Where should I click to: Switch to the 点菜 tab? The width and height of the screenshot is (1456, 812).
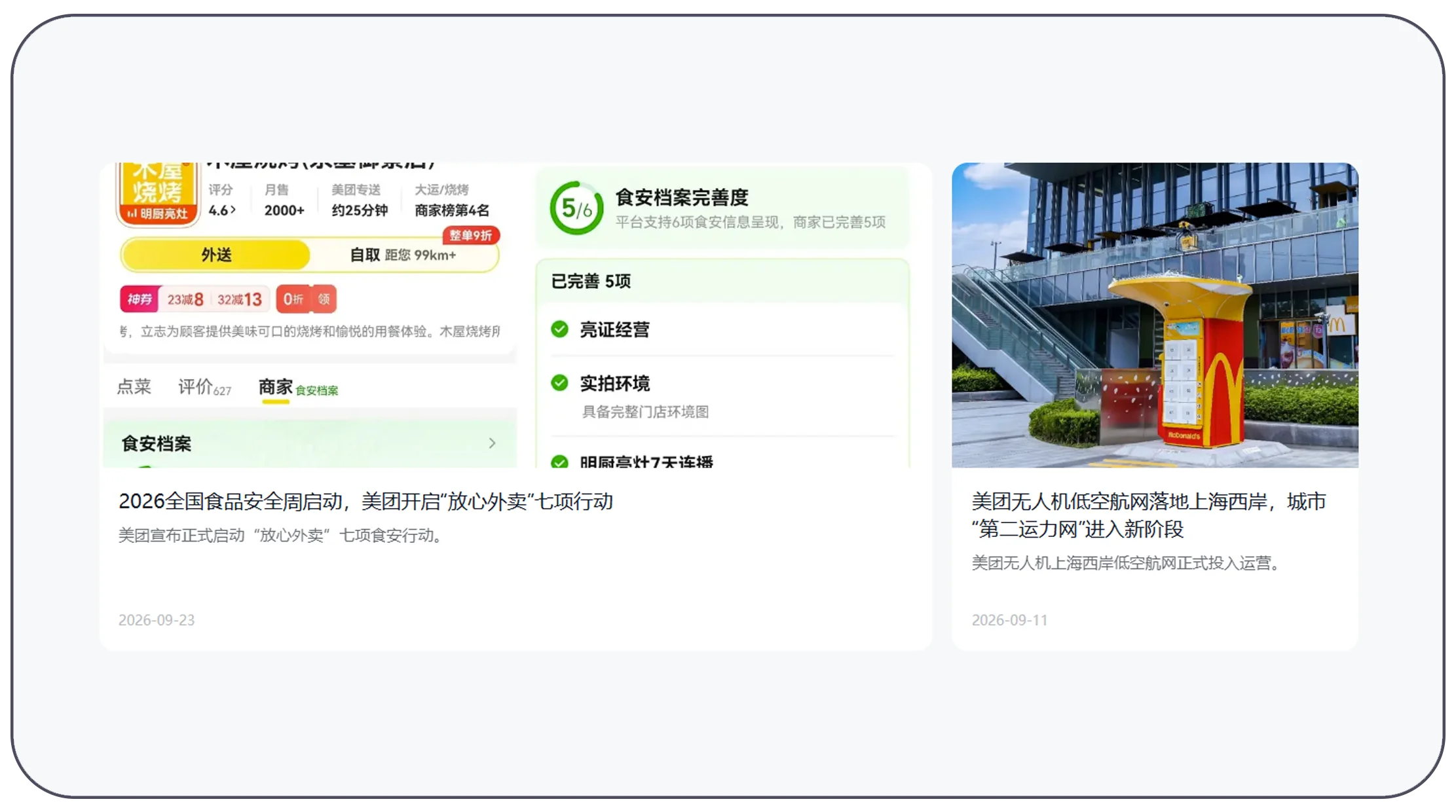click(134, 386)
